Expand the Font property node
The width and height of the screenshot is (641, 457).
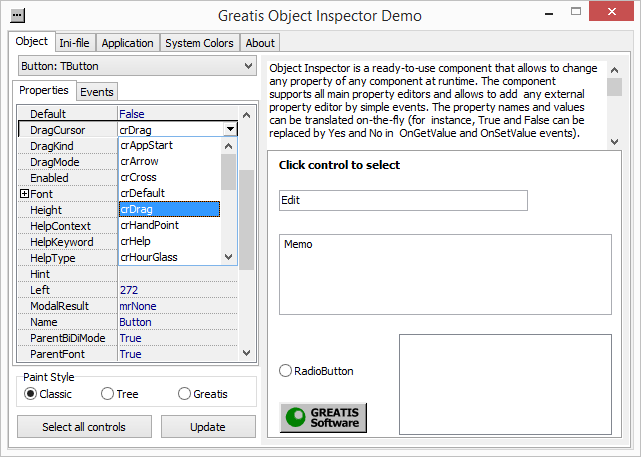24,193
